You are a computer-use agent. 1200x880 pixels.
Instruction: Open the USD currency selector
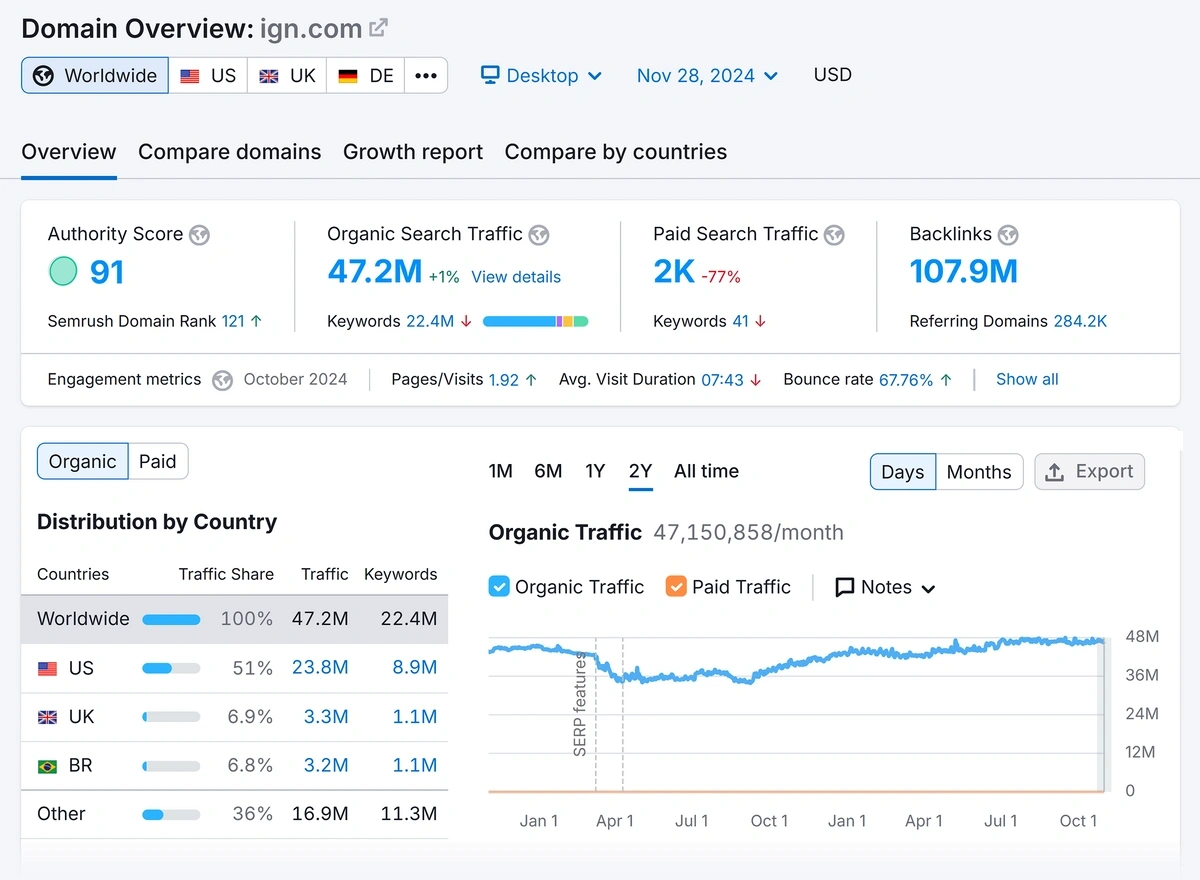click(833, 74)
